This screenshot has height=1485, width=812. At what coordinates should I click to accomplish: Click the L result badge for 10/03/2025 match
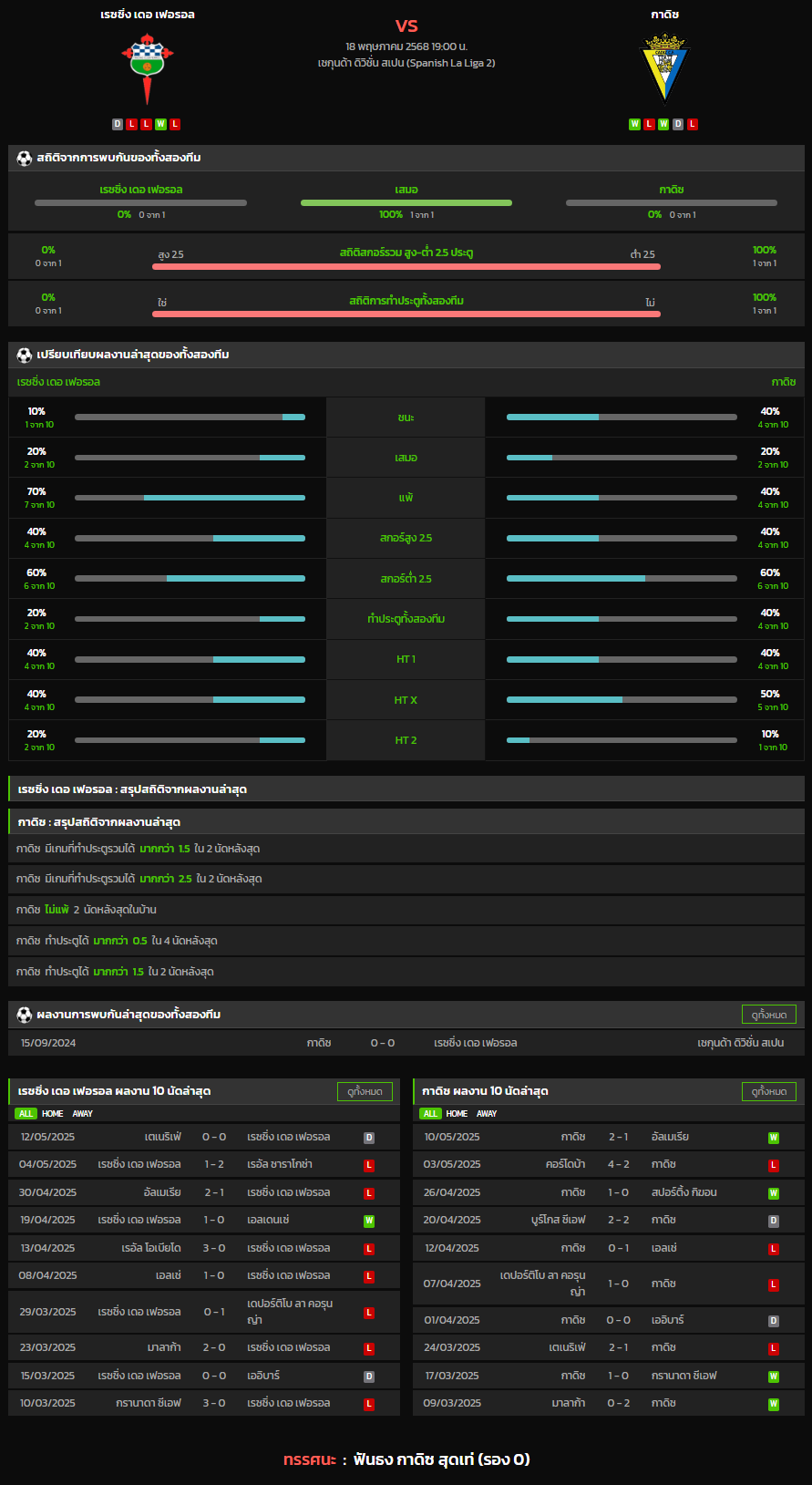(369, 1404)
